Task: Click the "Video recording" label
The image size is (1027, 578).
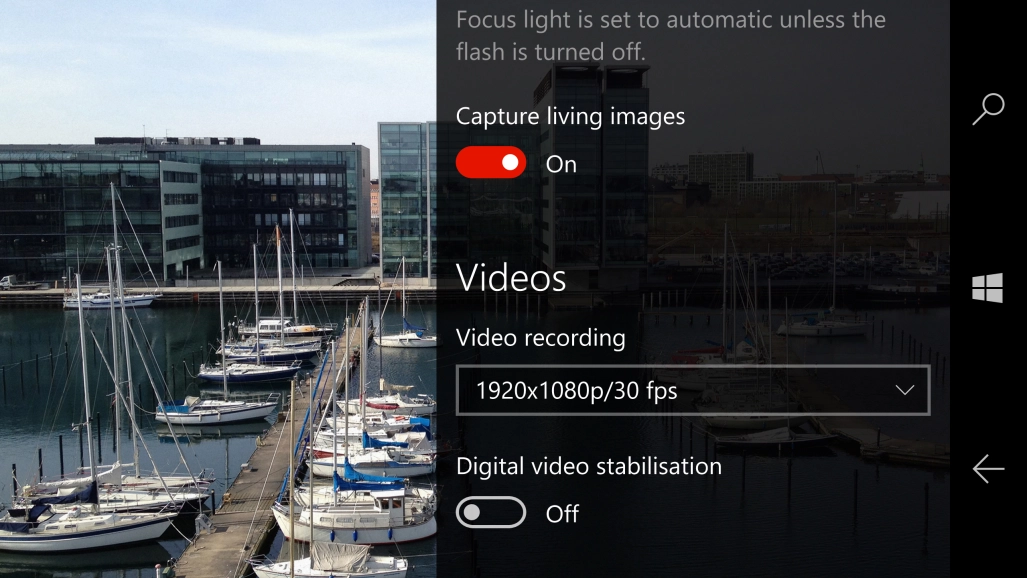Action: (x=540, y=338)
